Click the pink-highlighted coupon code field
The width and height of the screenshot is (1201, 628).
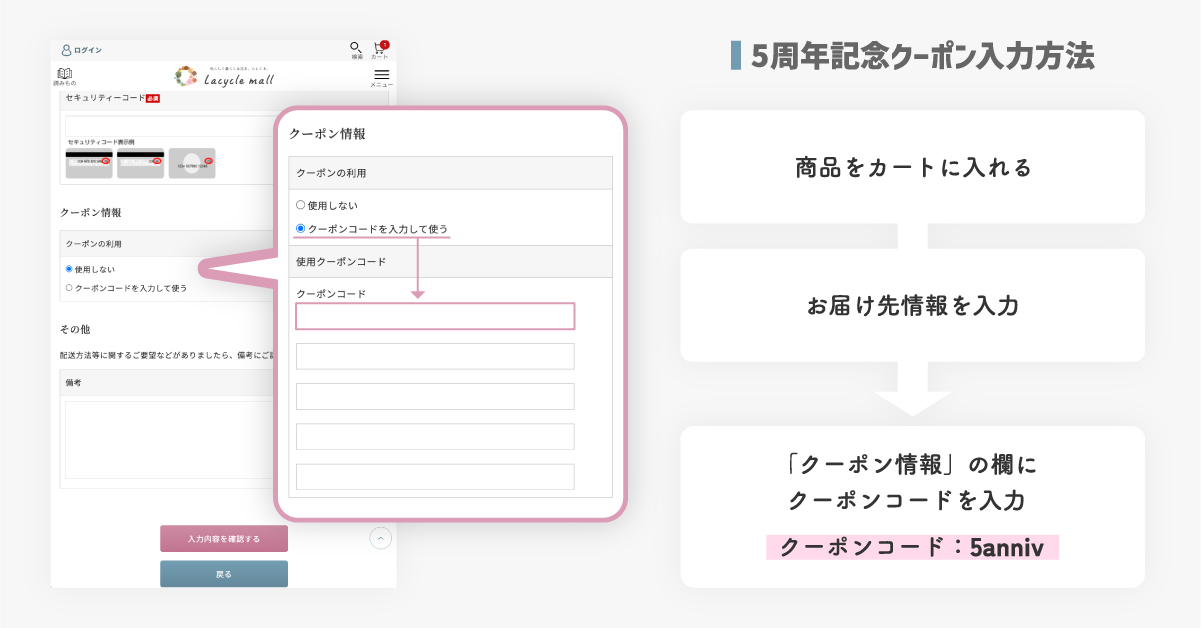click(x=435, y=316)
